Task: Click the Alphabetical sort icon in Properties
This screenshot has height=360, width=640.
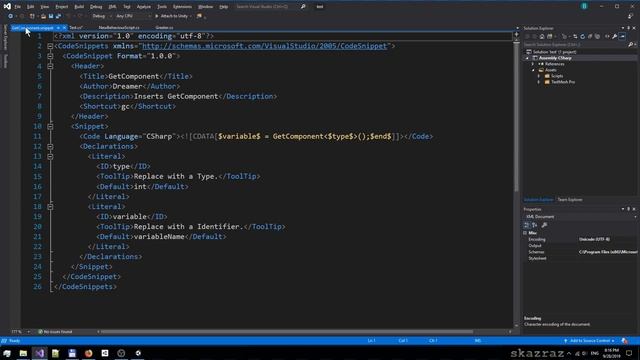Action: pos(534,225)
